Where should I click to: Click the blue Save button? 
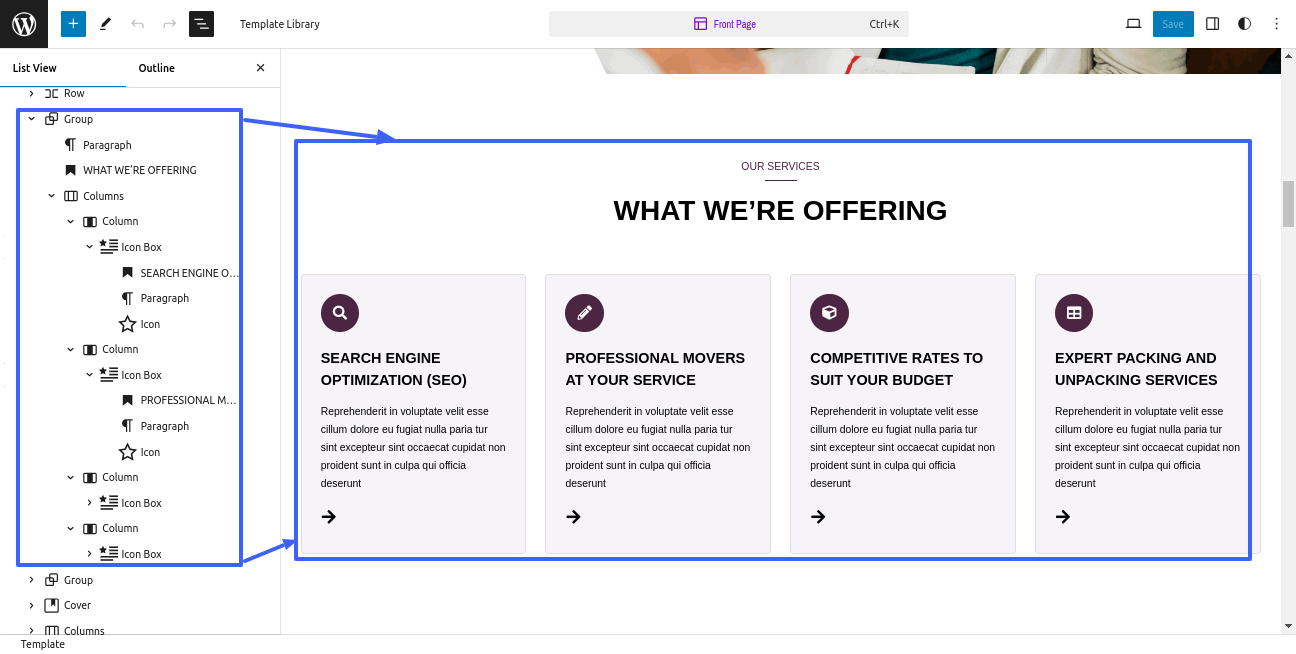point(1173,24)
